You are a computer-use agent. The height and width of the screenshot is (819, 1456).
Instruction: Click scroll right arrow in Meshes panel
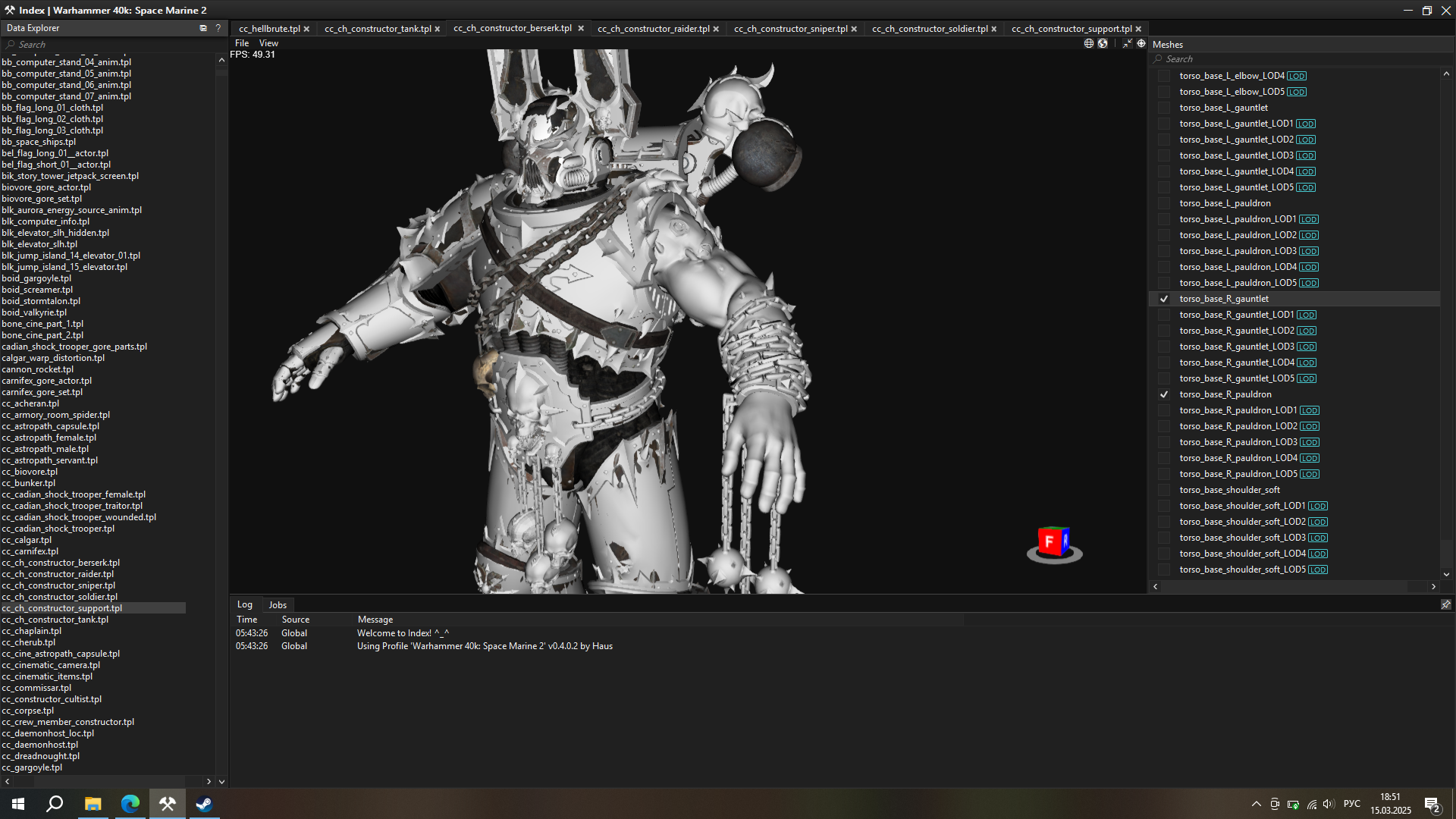[x=1433, y=586]
